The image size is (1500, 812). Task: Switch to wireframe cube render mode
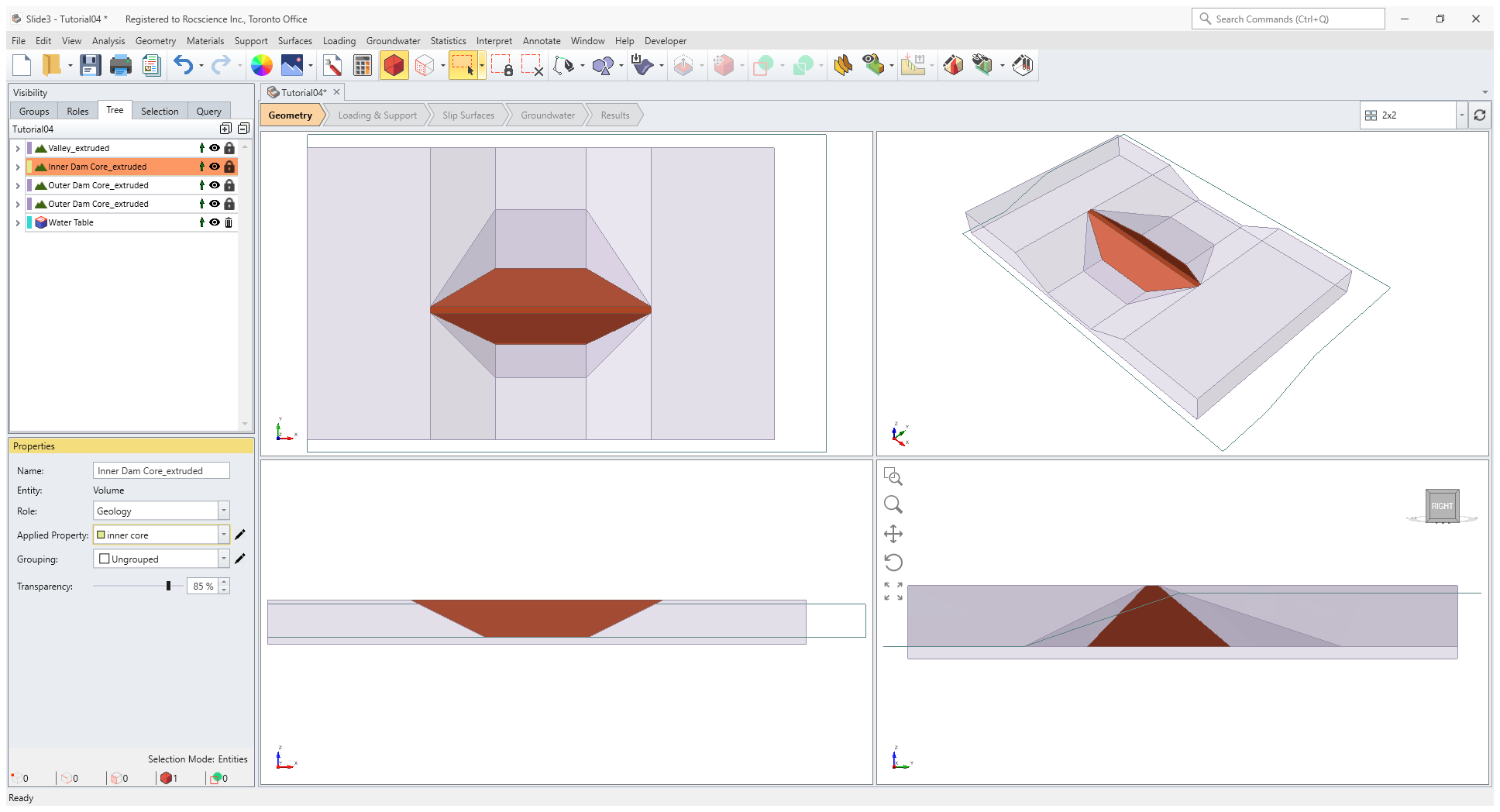pos(425,66)
